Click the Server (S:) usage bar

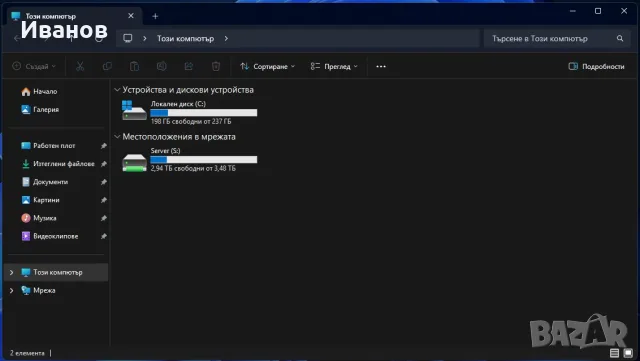[x=204, y=160]
